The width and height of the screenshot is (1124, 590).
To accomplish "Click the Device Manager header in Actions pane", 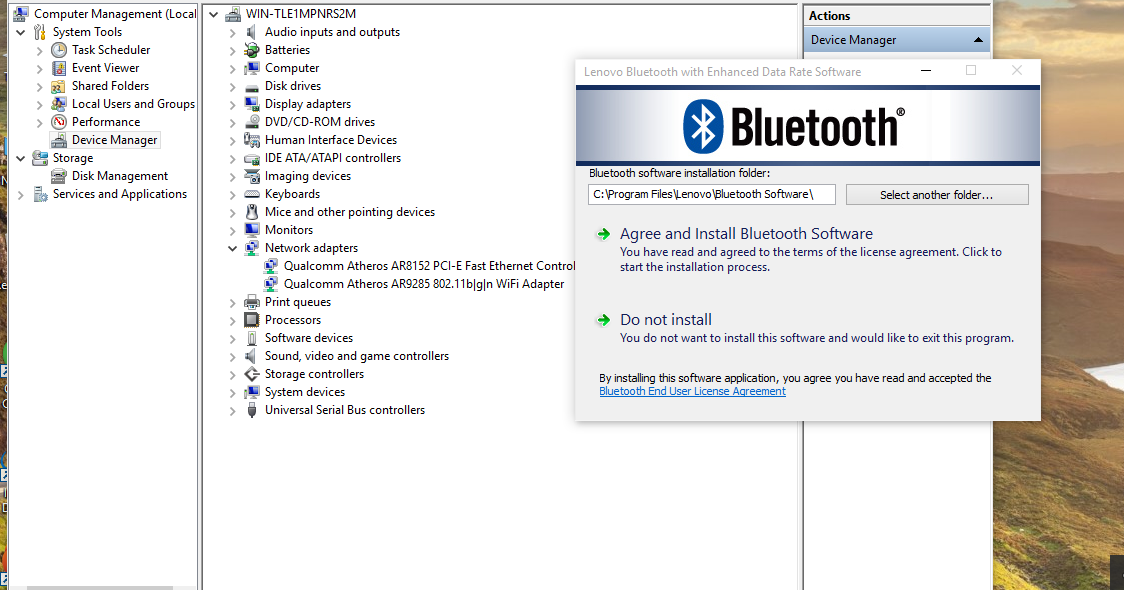I will tap(897, 40).
